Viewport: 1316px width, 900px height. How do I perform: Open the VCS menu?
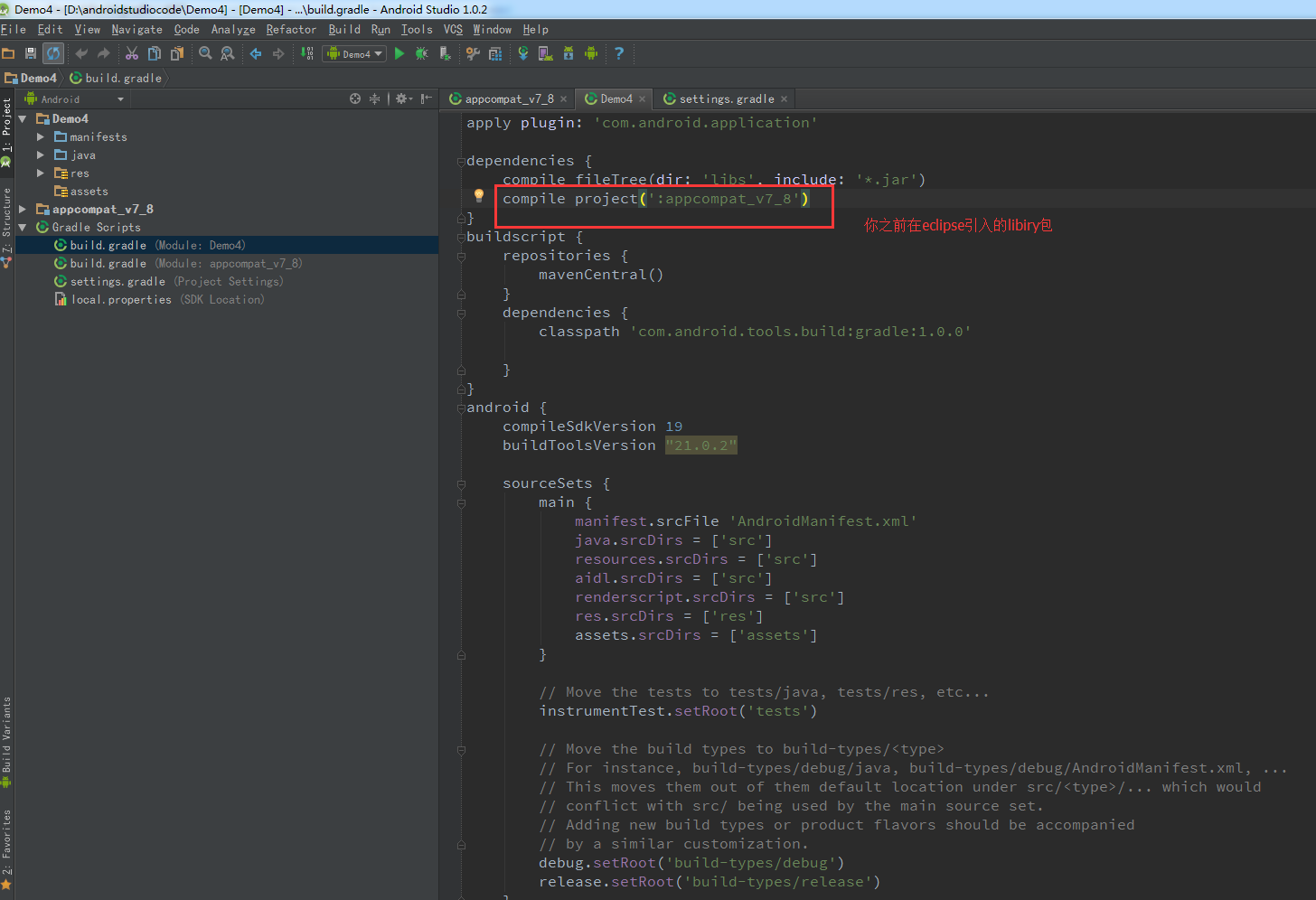(x=453, y=30)
